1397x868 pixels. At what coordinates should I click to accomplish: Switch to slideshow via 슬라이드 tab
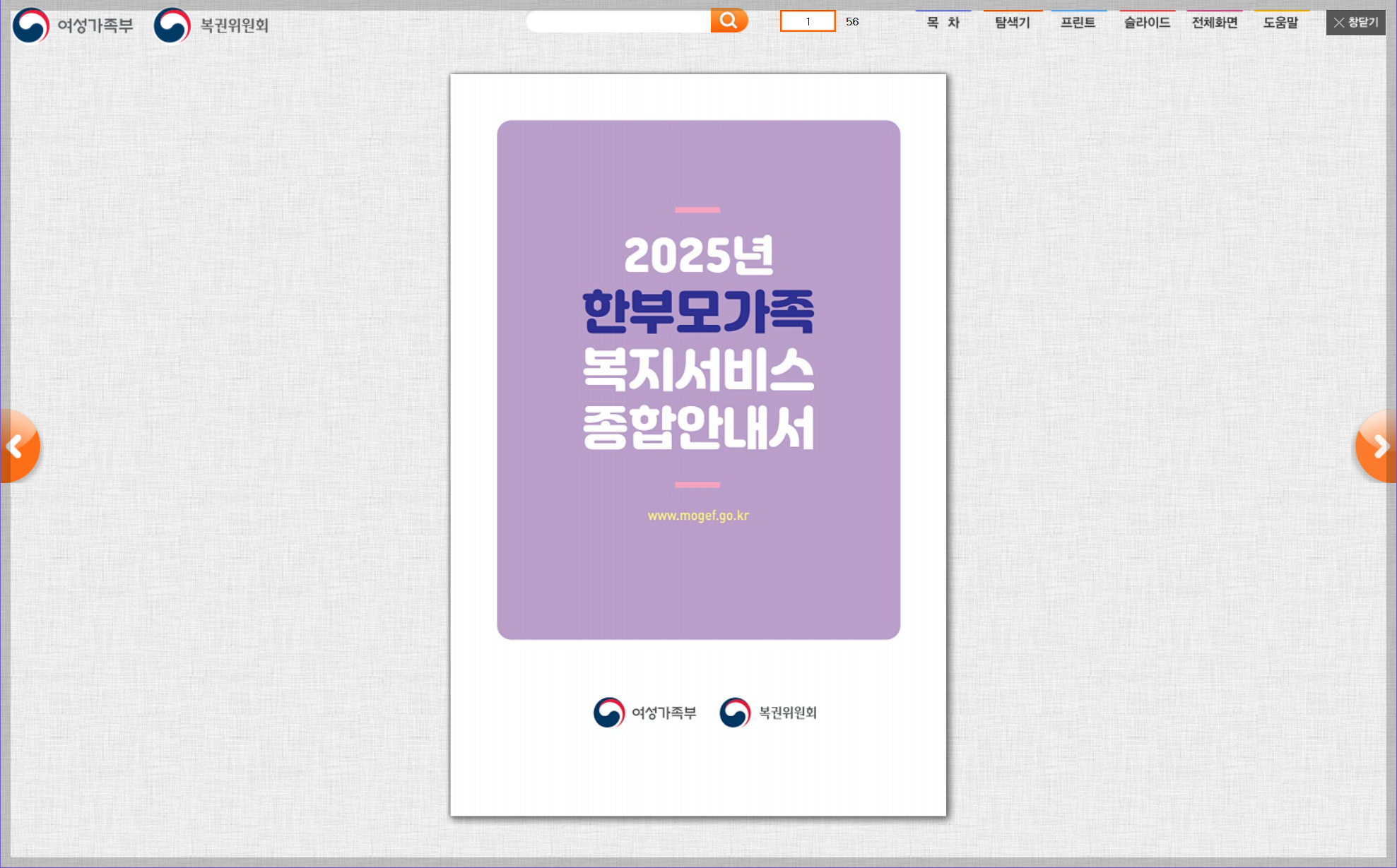(x=1145, y=23)
